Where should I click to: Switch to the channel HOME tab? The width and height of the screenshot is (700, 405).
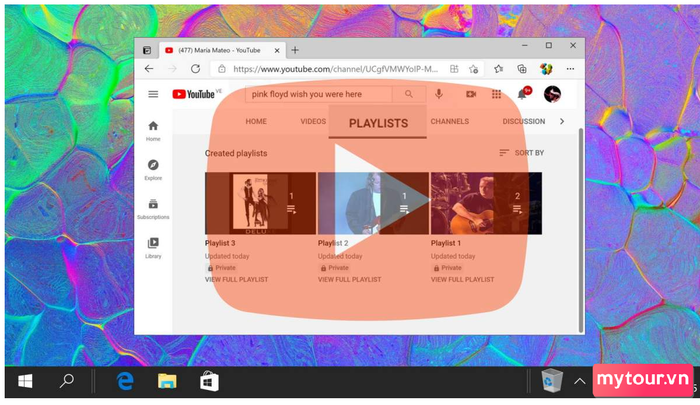click(256, 121)
